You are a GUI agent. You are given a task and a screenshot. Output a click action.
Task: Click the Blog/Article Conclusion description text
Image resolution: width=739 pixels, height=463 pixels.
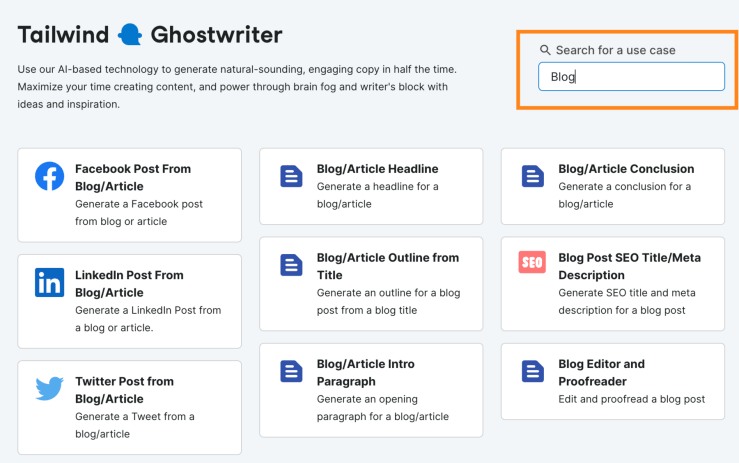tap(624, 195)
